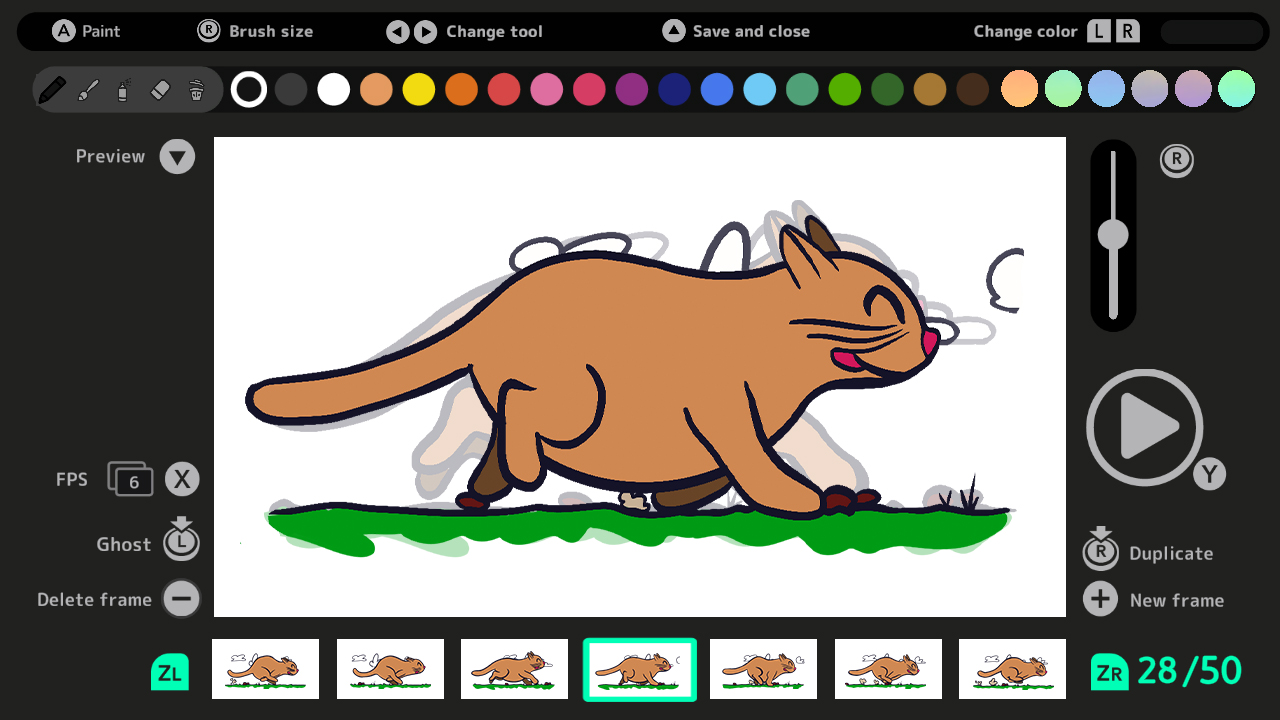Add a new frame with the plus icon
This screenshot has height=720, width=1280.
[1100, 599]
